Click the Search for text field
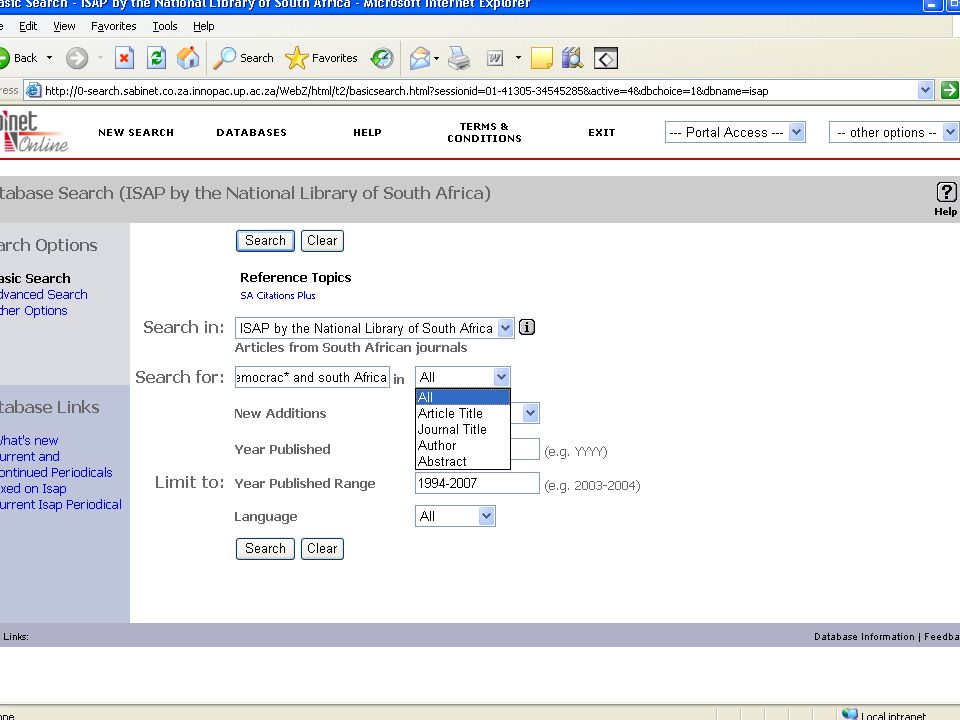 click(x=312, y=377)
